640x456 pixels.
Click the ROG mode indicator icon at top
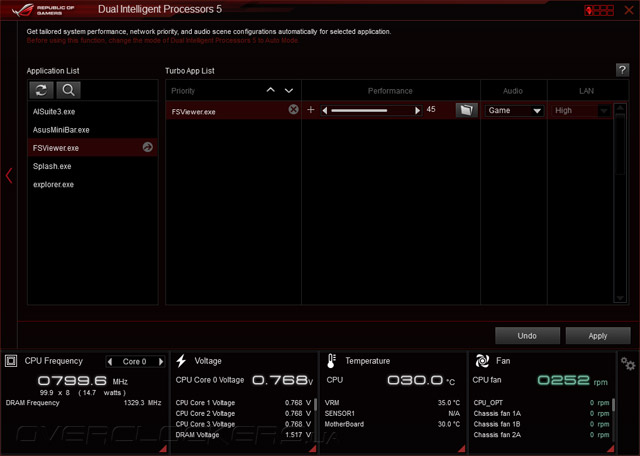click(599, 10)
